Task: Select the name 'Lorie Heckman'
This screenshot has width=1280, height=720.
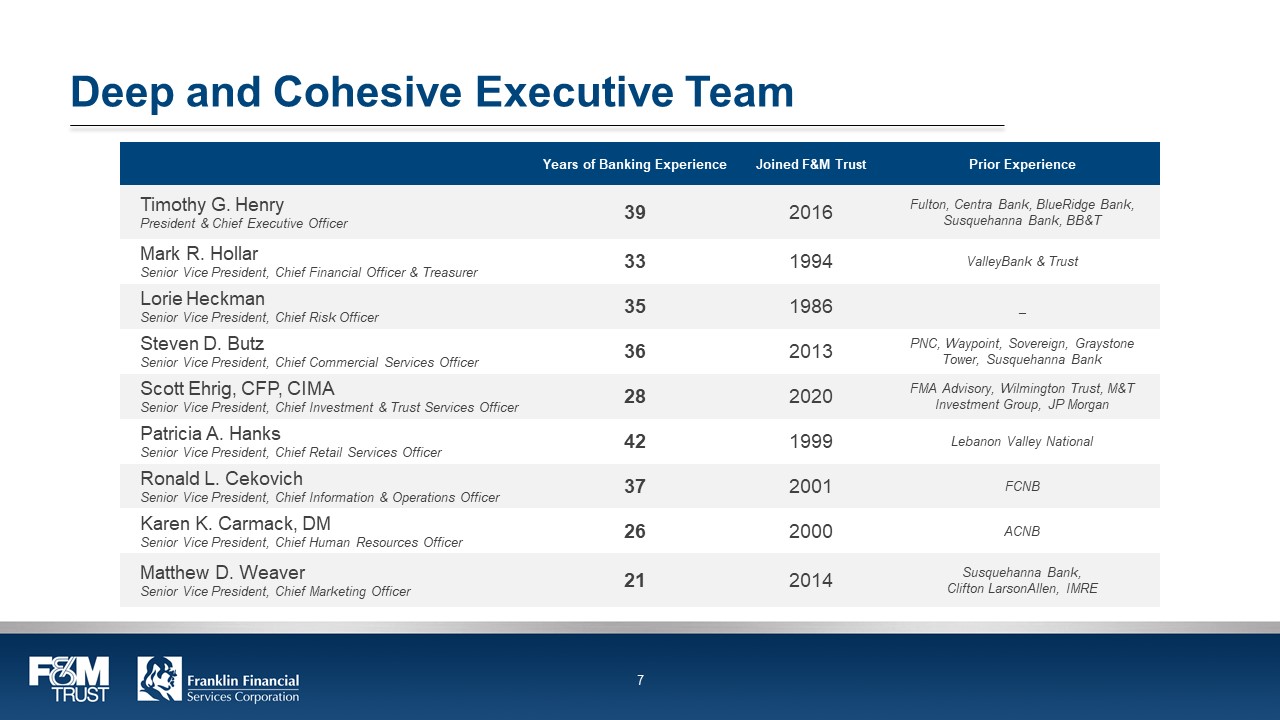Action: (203, 298)
